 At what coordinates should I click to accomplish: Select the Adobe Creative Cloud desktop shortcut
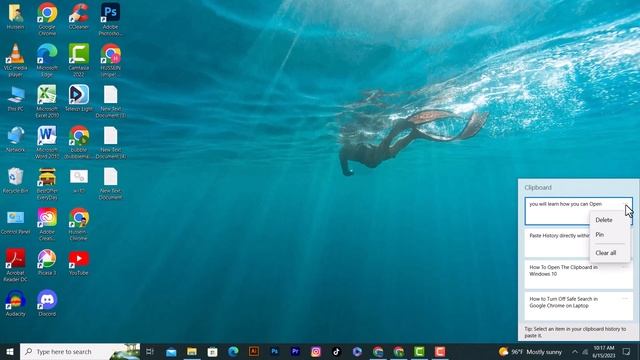click(47, 224)
